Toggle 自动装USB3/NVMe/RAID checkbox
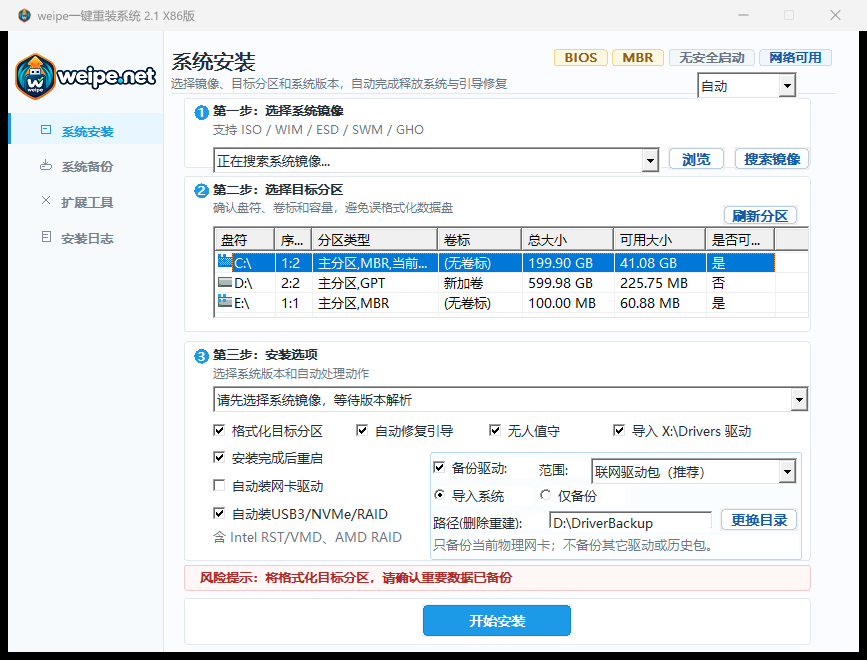Viewport: 867px width, 660px height. 219,514
